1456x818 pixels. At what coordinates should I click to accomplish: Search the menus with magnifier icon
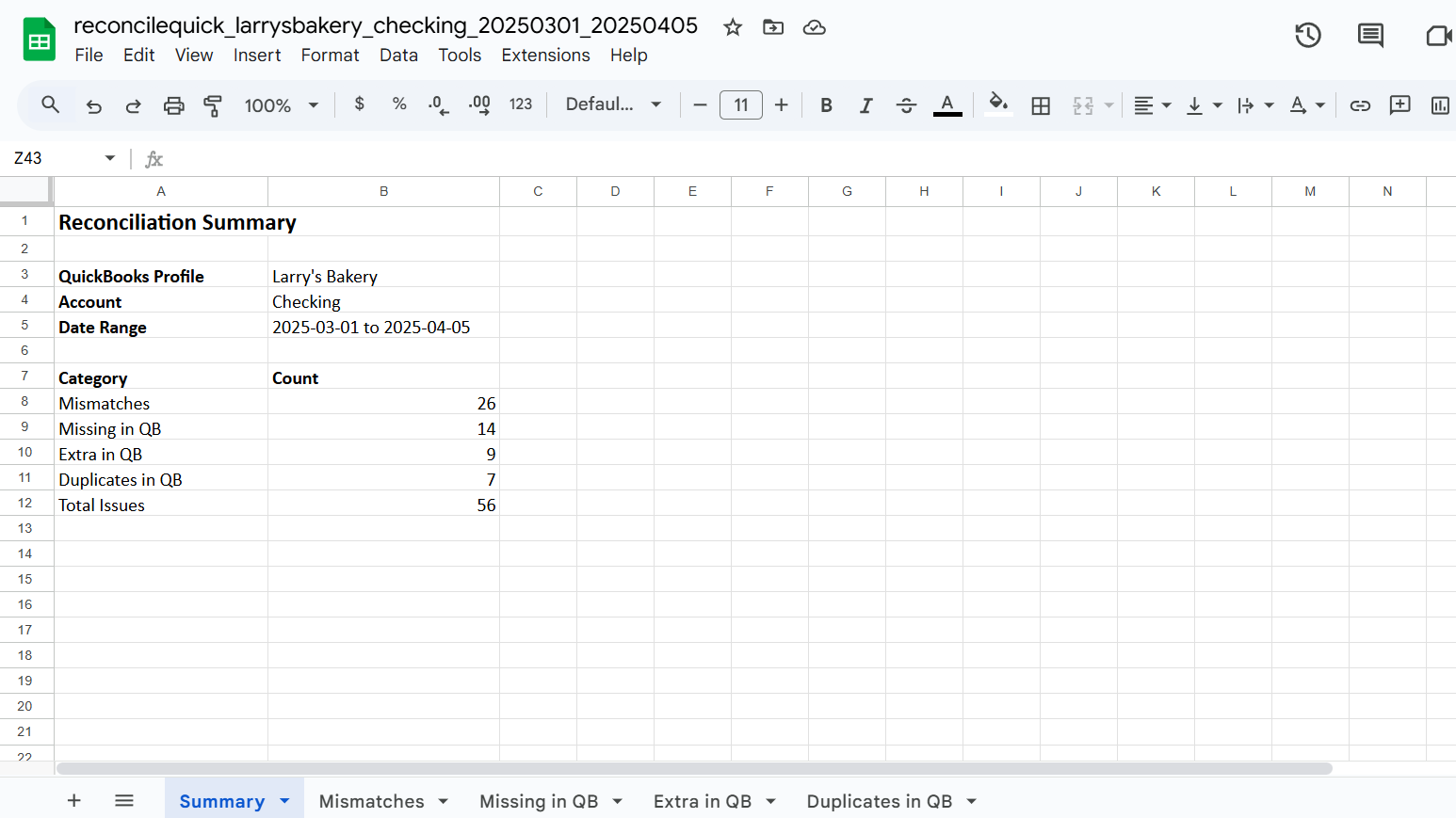[51, 104]
